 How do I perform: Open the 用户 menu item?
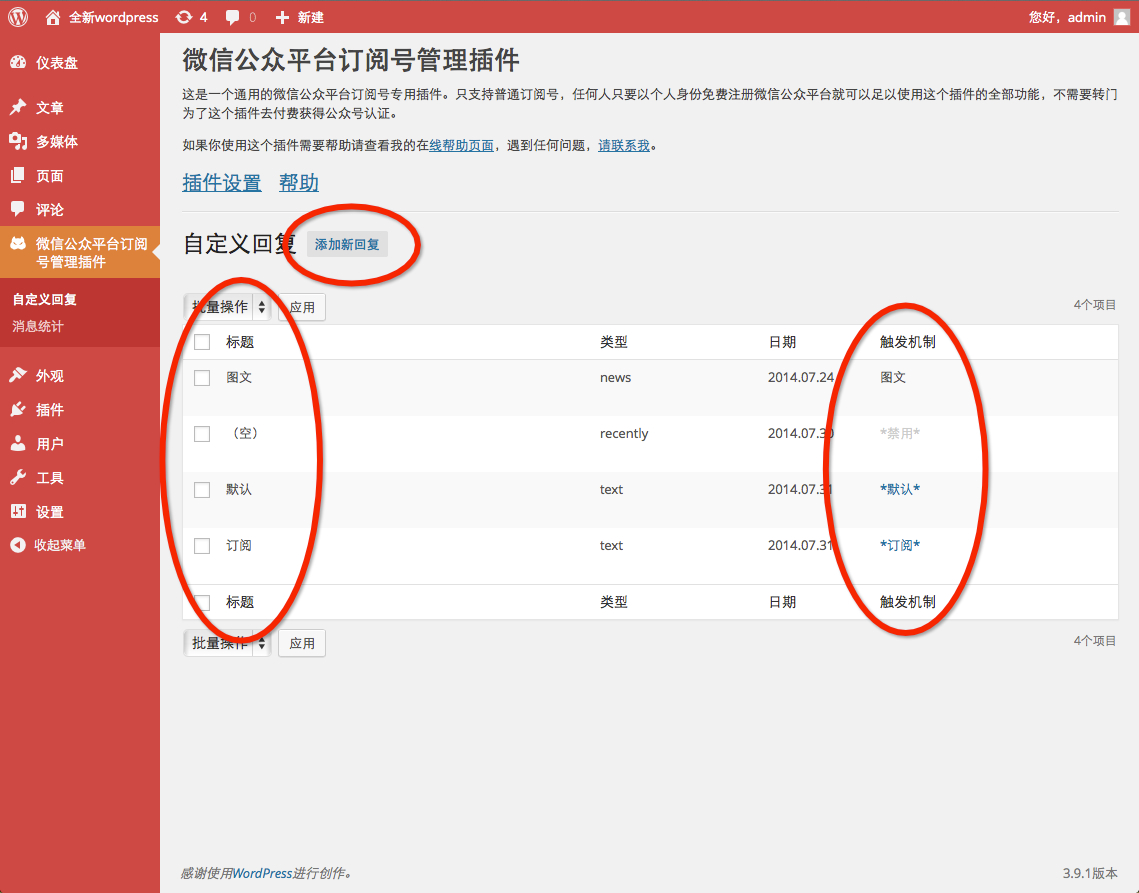click(49, 444)
